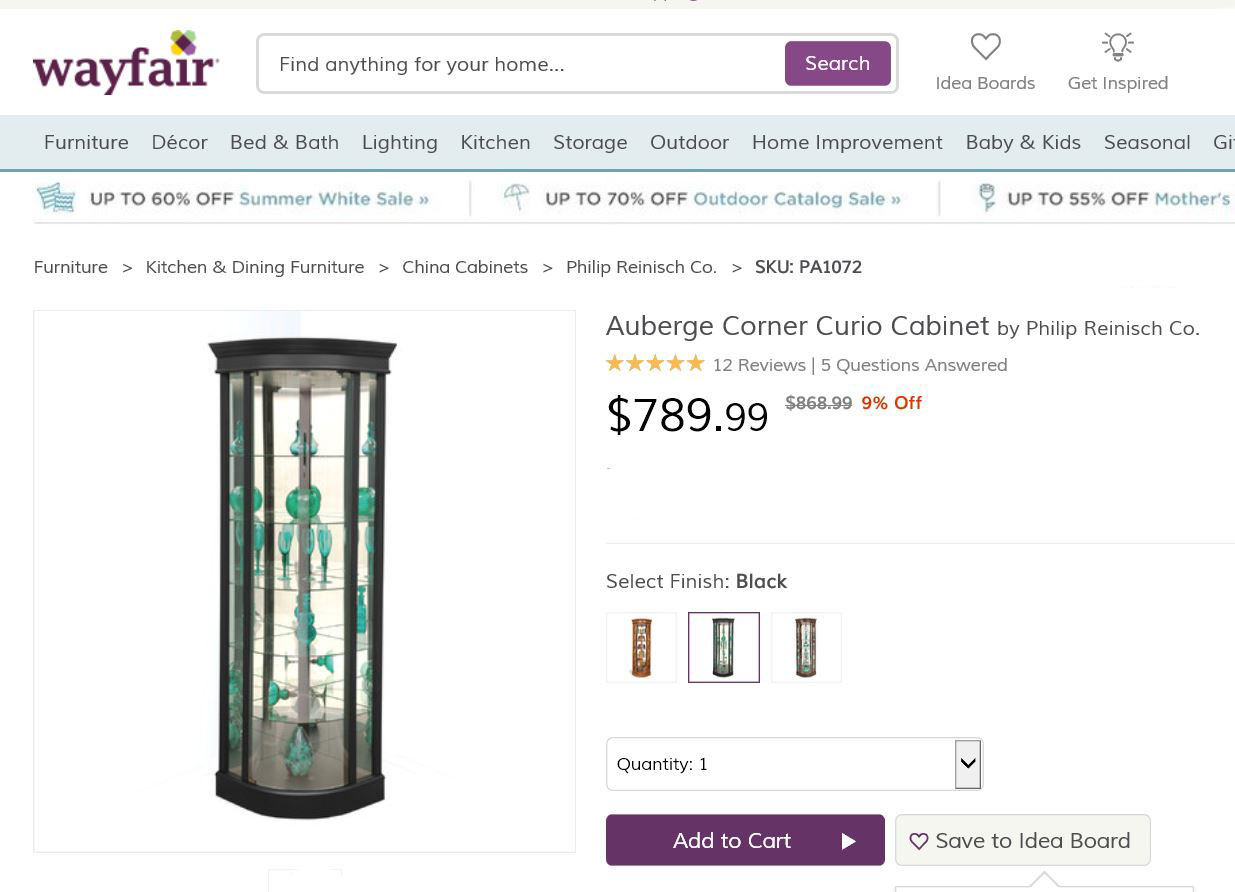Open the Home Improvement menu
The image size is (1235, 892).
pyautogui.click(x=847, y=142)
